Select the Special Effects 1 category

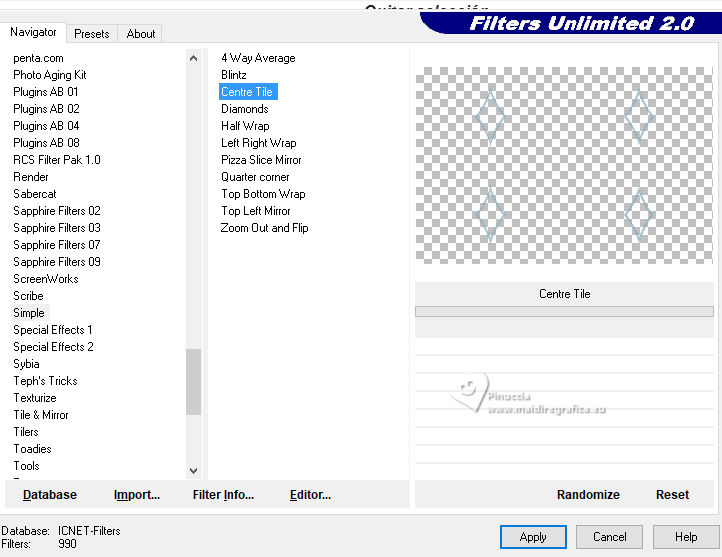click(x=52, y=330)
